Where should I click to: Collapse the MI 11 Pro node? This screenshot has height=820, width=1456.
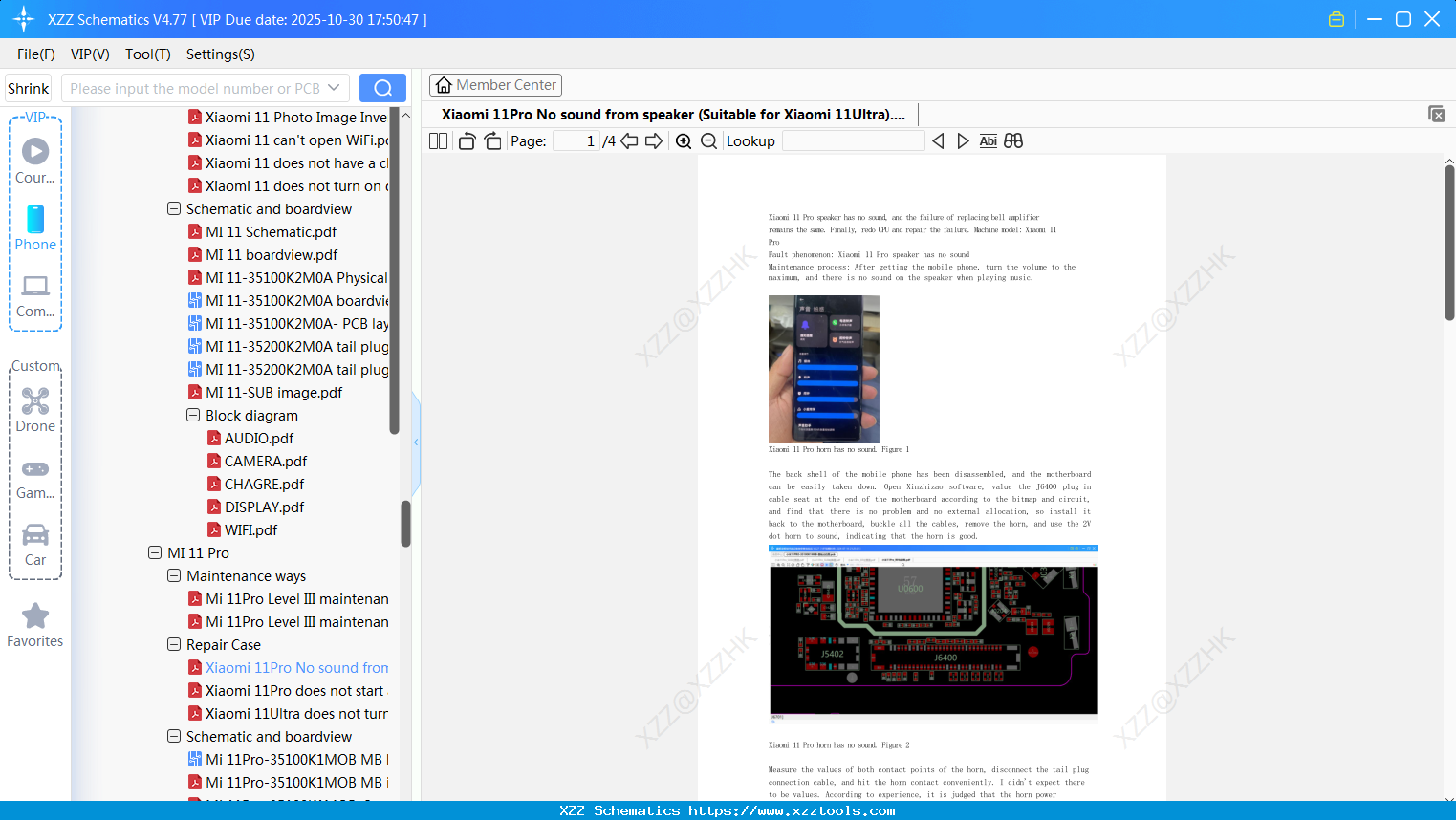point(155,552)
